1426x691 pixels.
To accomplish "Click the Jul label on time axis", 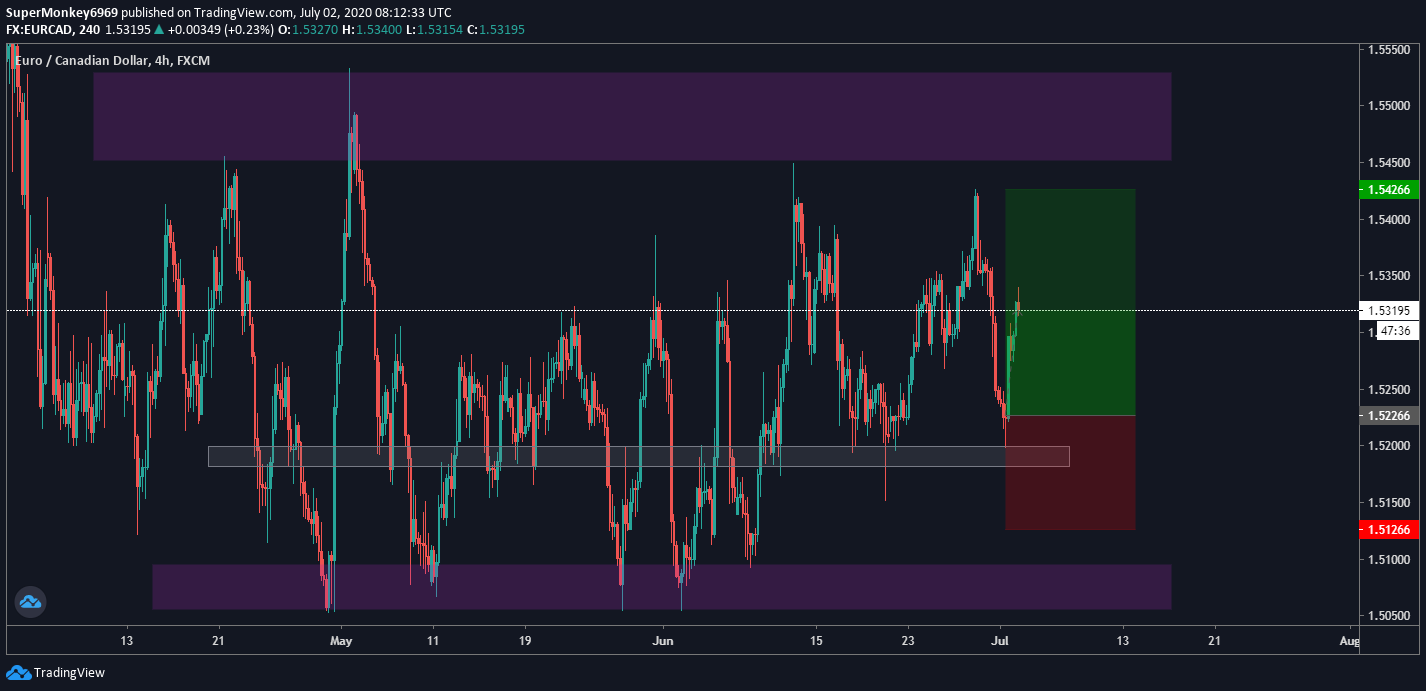I will [x=1001, y=640].
